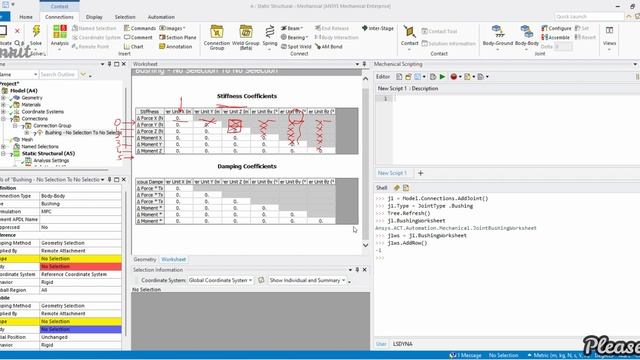Select Coordinate Systems in the tree
The image size is (640, 360).
[42, 112]
